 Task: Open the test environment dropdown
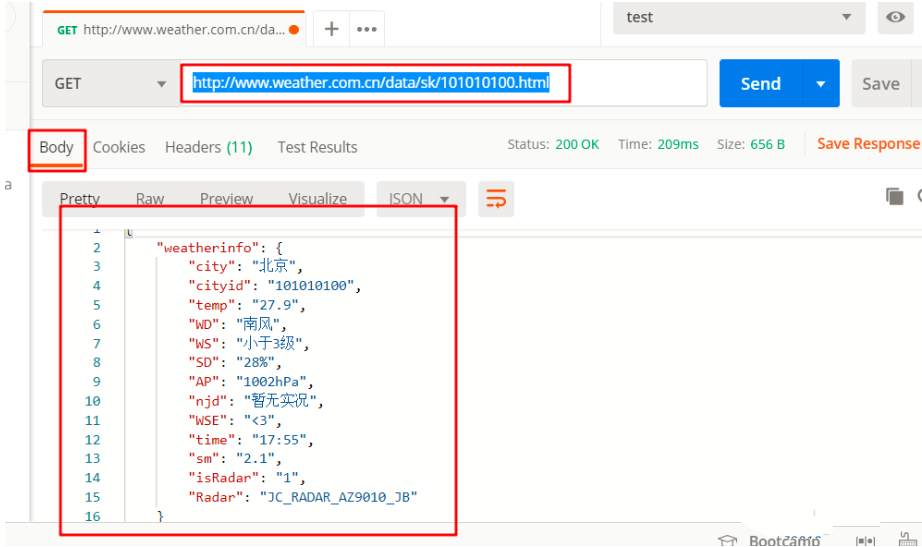pos(739,17)
